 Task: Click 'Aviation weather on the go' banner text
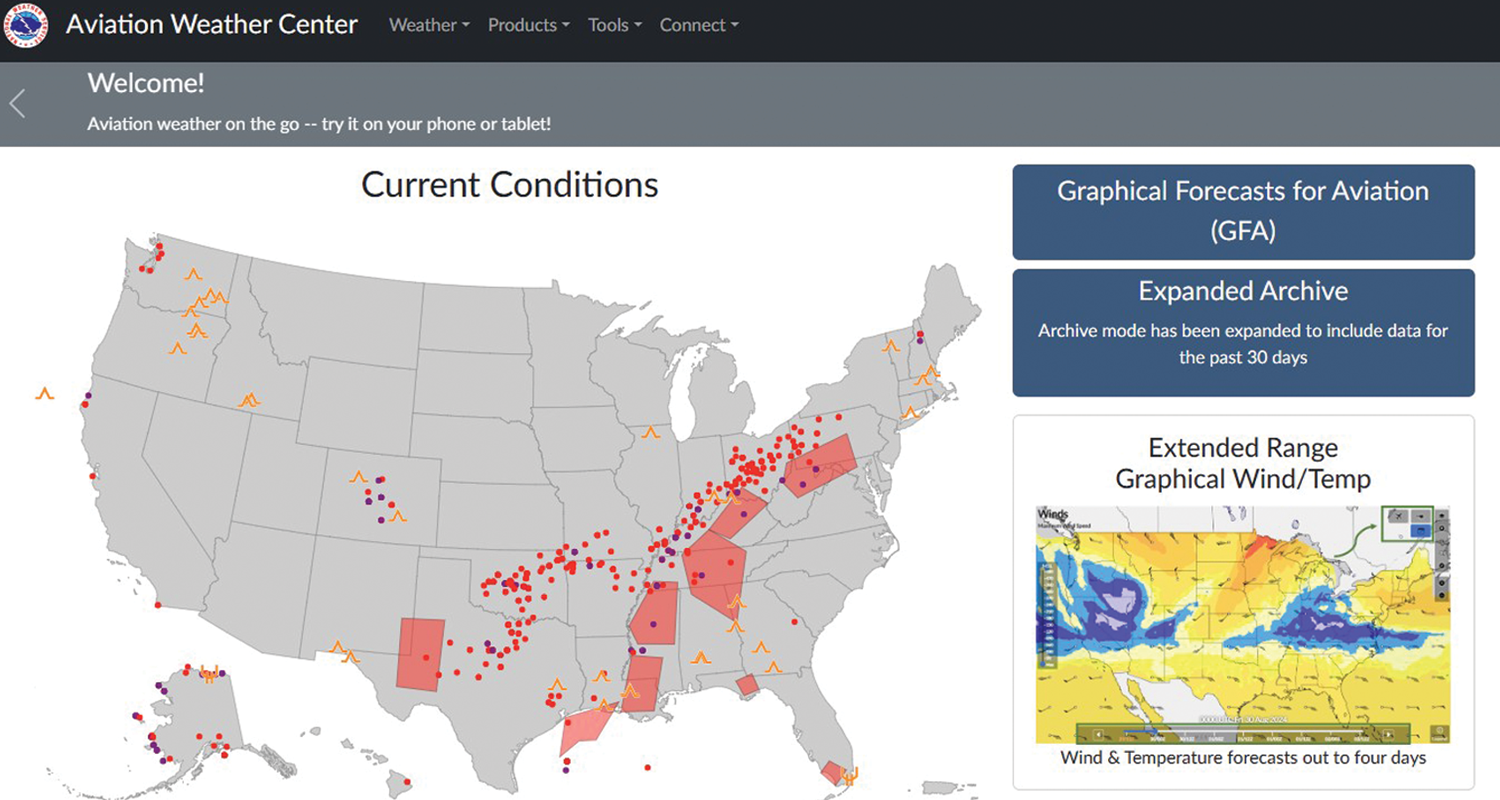pyautogui.click(x=319, y=124)
